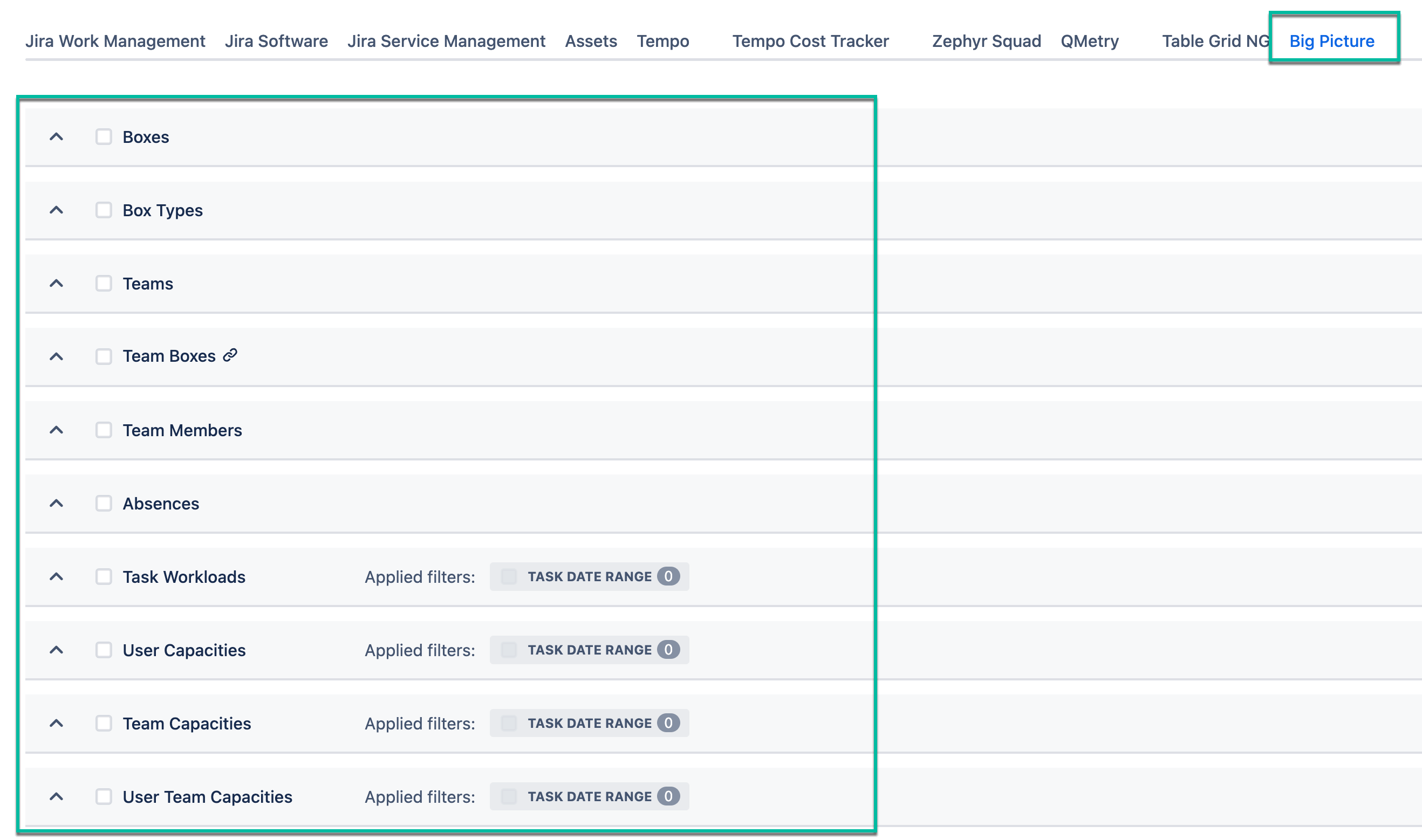Click the link icon next to Team Boxes
Image resolution: width=1422 pixels, height=840 pixels.
coord(229,355)
